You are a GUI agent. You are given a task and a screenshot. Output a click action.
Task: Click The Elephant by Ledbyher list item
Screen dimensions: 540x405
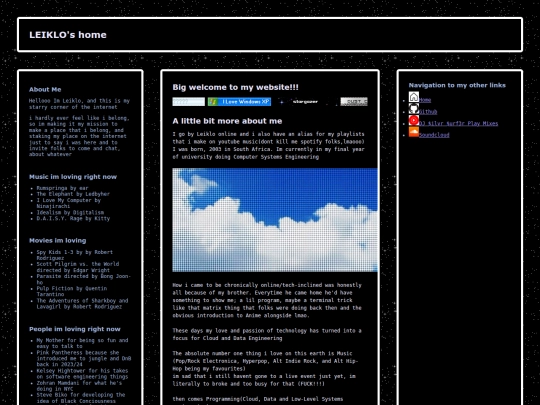click(x=73, y=194)
